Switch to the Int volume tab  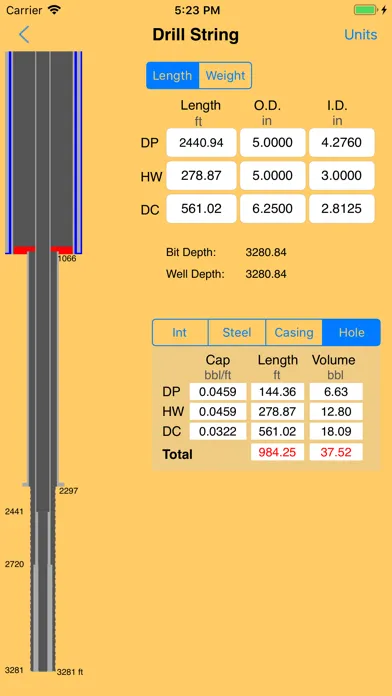[x=180, y=332]
